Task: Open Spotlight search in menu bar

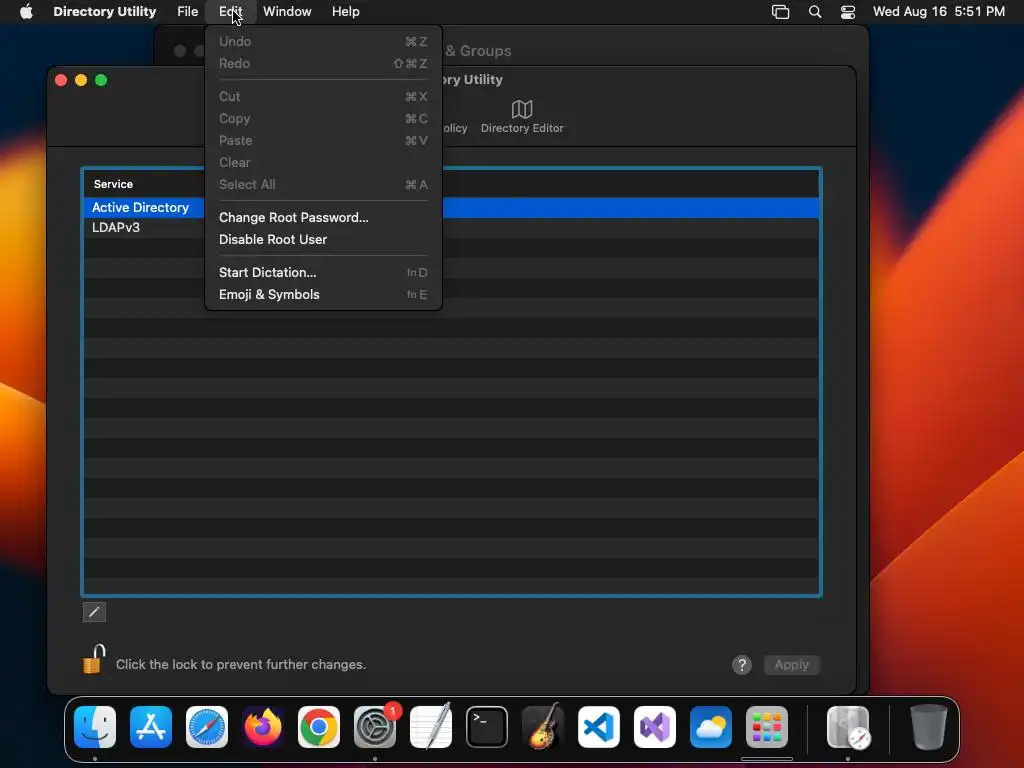Action: coord(814,12)
